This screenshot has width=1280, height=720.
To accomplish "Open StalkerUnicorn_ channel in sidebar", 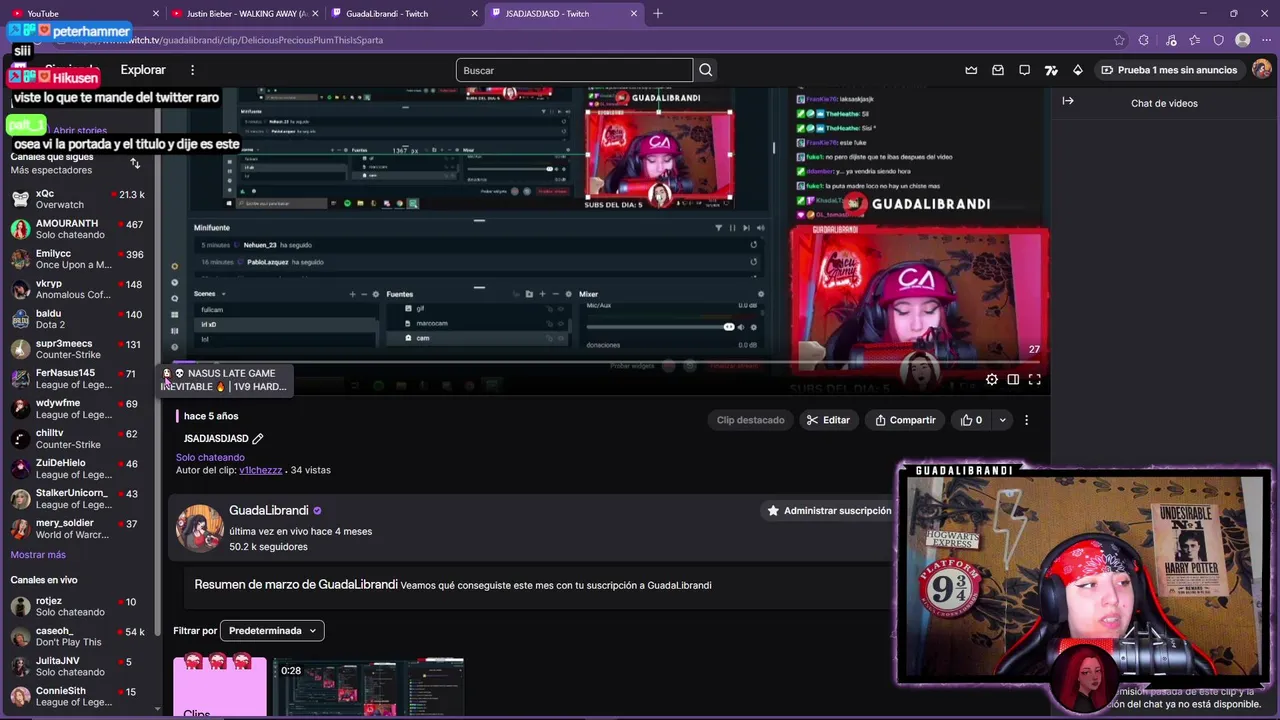I will coord(78,498).
